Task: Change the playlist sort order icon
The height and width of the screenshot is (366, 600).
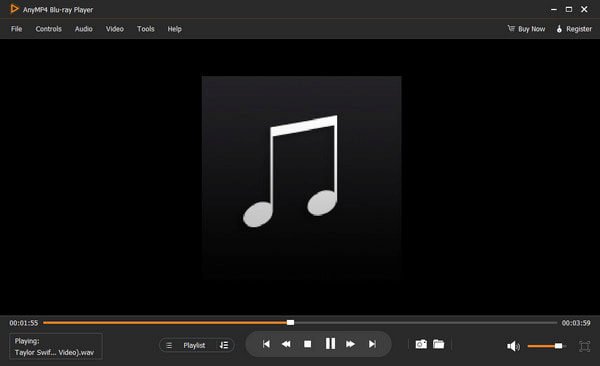Action: 224,345
